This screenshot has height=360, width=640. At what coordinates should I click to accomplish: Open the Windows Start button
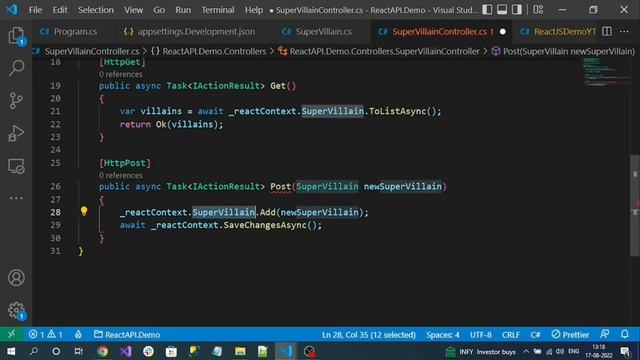[11, 351]
